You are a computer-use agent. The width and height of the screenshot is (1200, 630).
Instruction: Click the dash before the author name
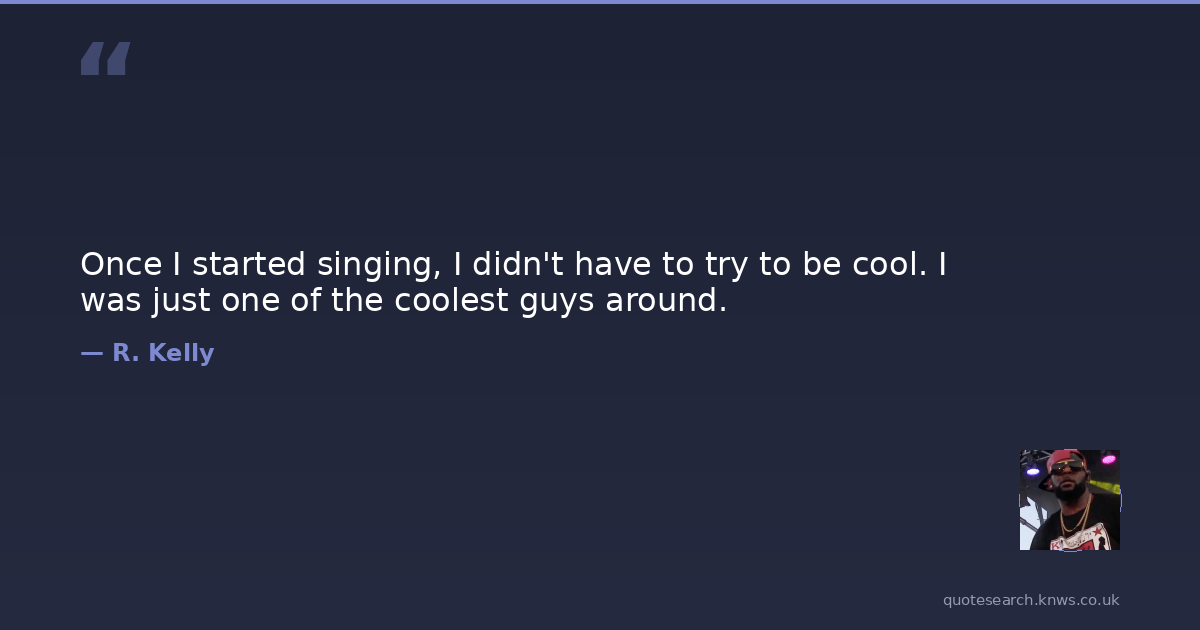click(x=91, y=353)
